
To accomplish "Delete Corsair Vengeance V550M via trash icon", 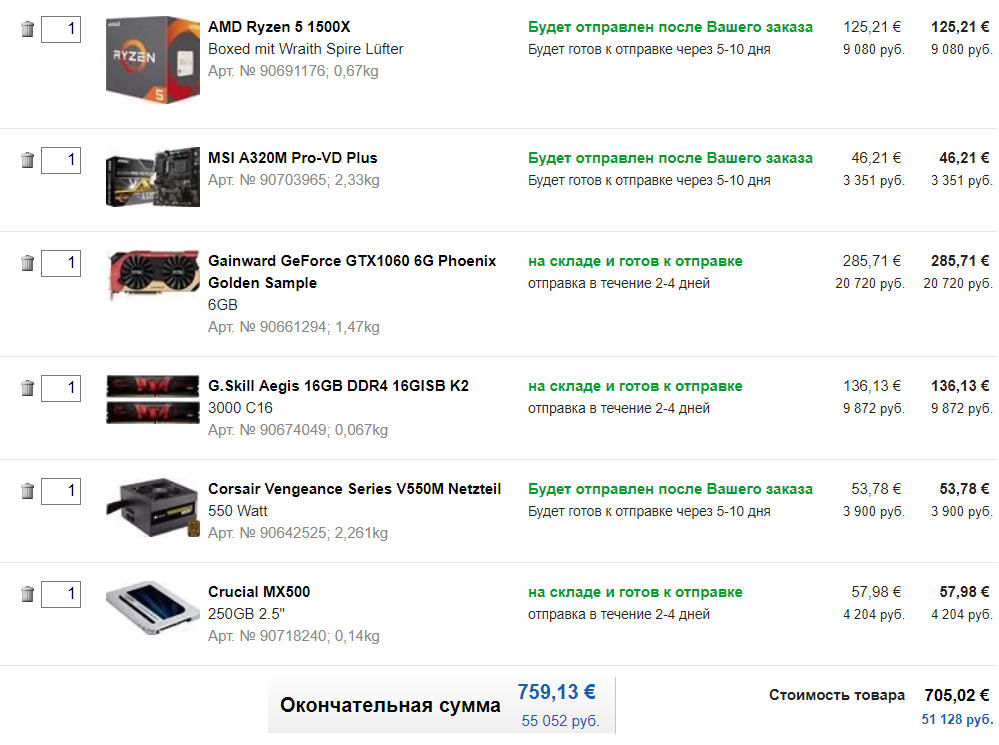I will click(x=27, y=491).
